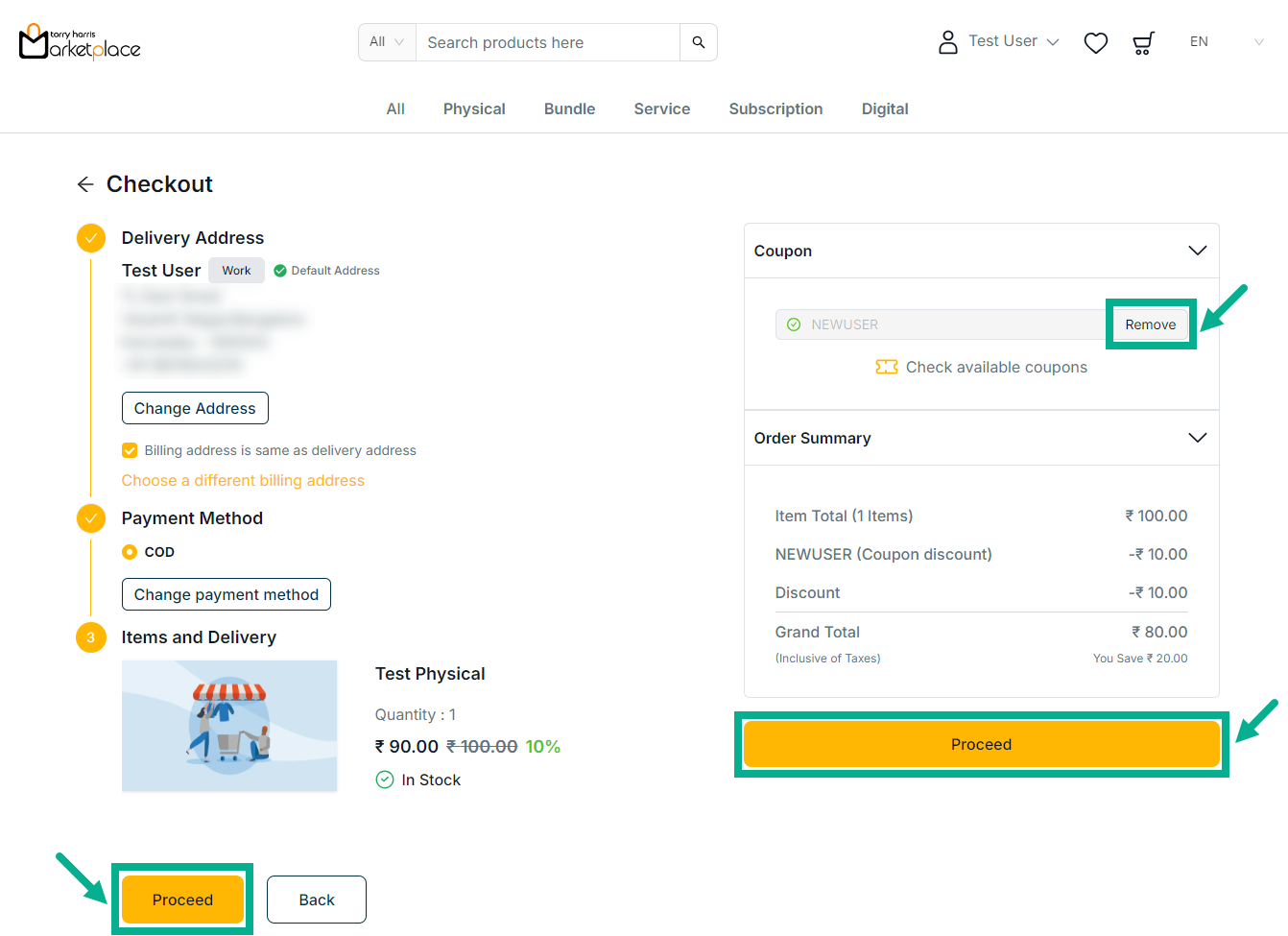Click the coupon ticket icon
1288x936 pixels.
click(x=886, y=367)
